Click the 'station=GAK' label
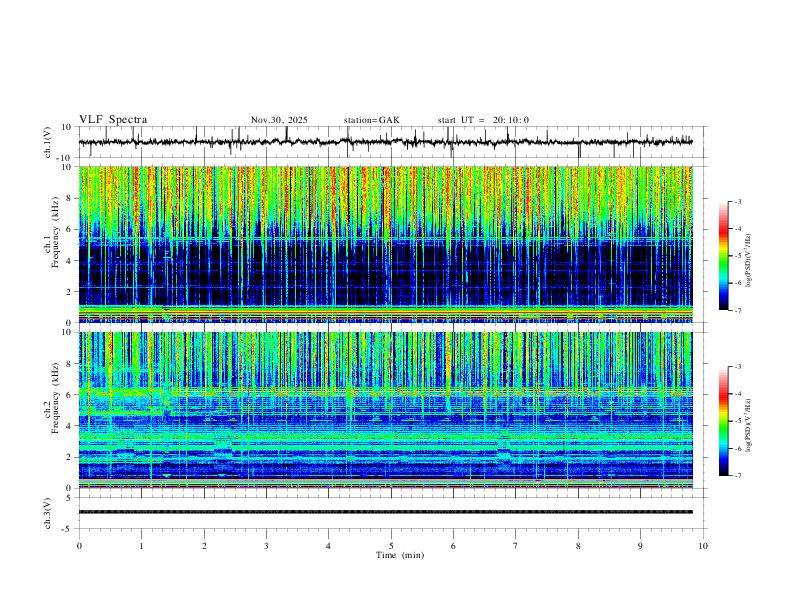The height and width of the screenshot is (612, 792). pyautogui.click(x=371, y=120)
